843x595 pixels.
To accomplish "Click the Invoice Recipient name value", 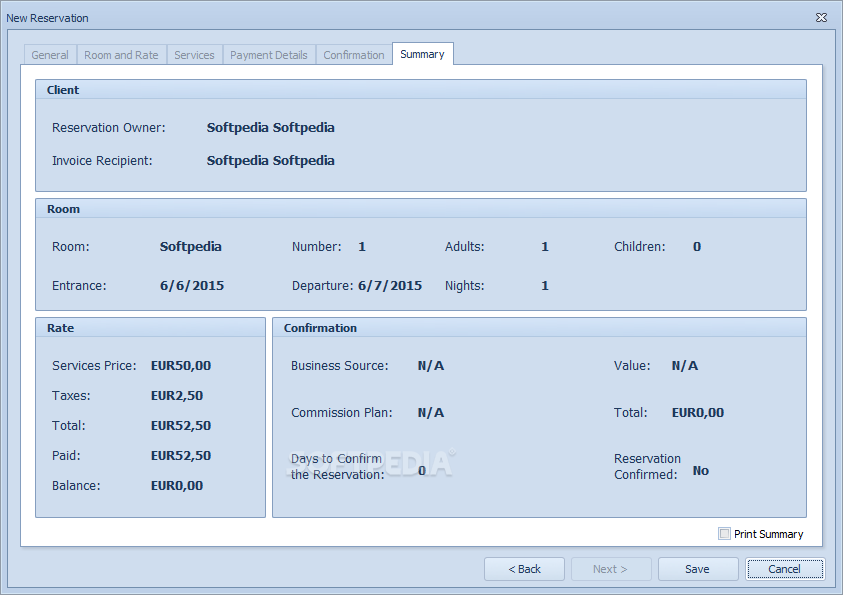I will (x=270, y=161).
